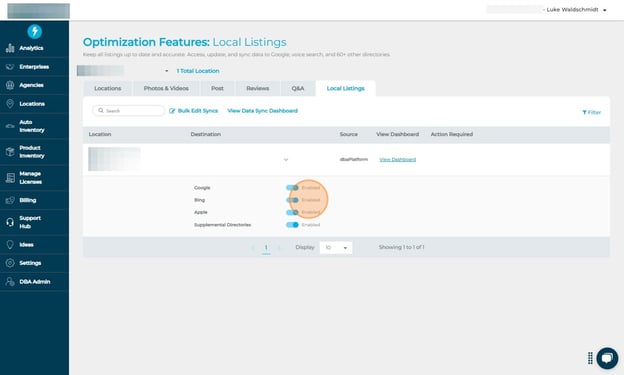Click the Ideas lightbulb icon
The height and width of the screenshot is (375, 624).
(10, 244)
